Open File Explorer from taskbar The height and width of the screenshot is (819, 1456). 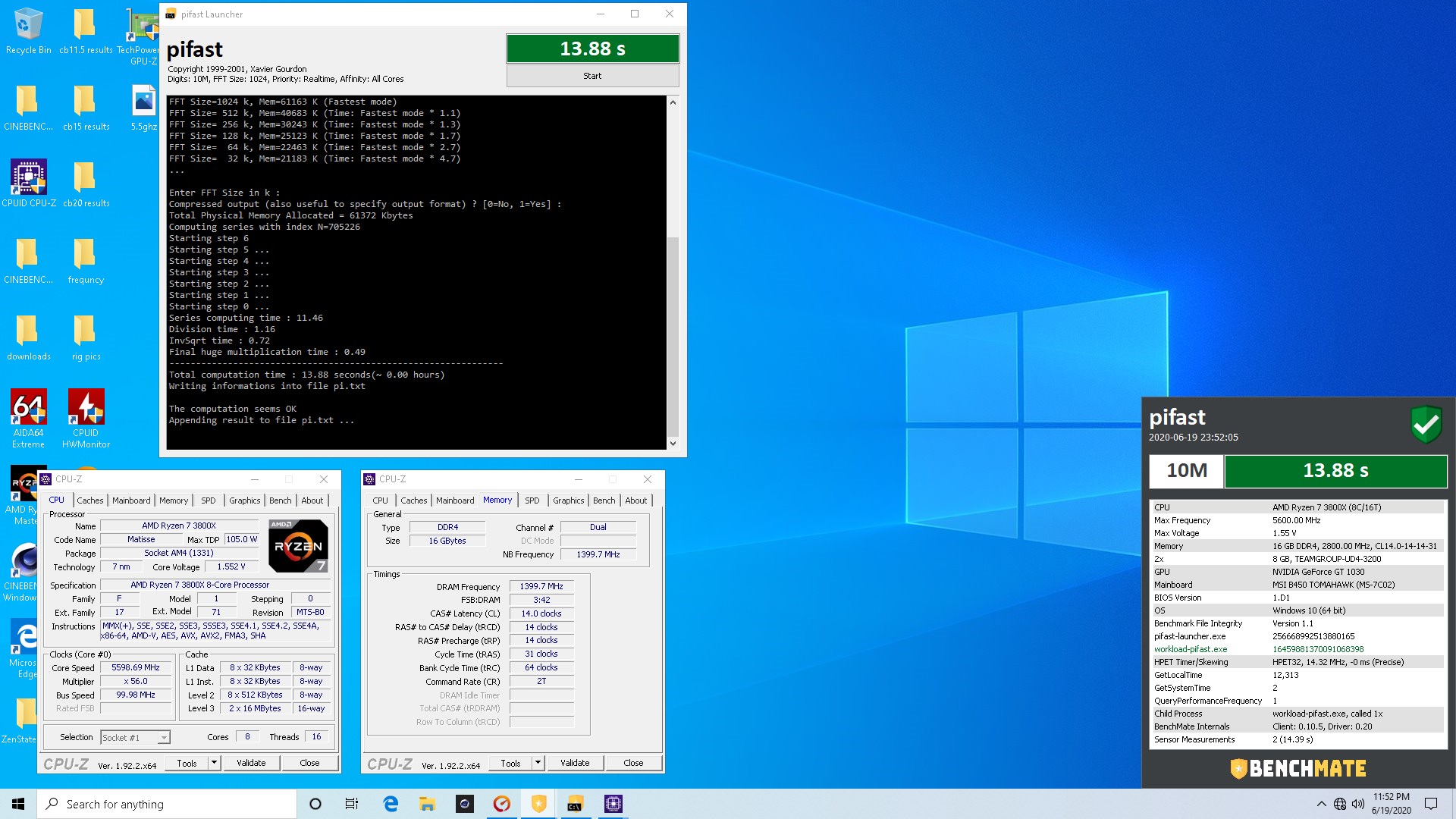(427, 804)
